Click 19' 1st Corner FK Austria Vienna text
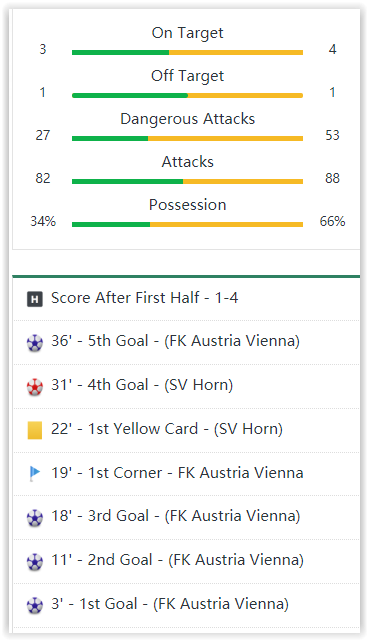The width and height of the screenshot is (368, 641). click(x=177, y=473)
